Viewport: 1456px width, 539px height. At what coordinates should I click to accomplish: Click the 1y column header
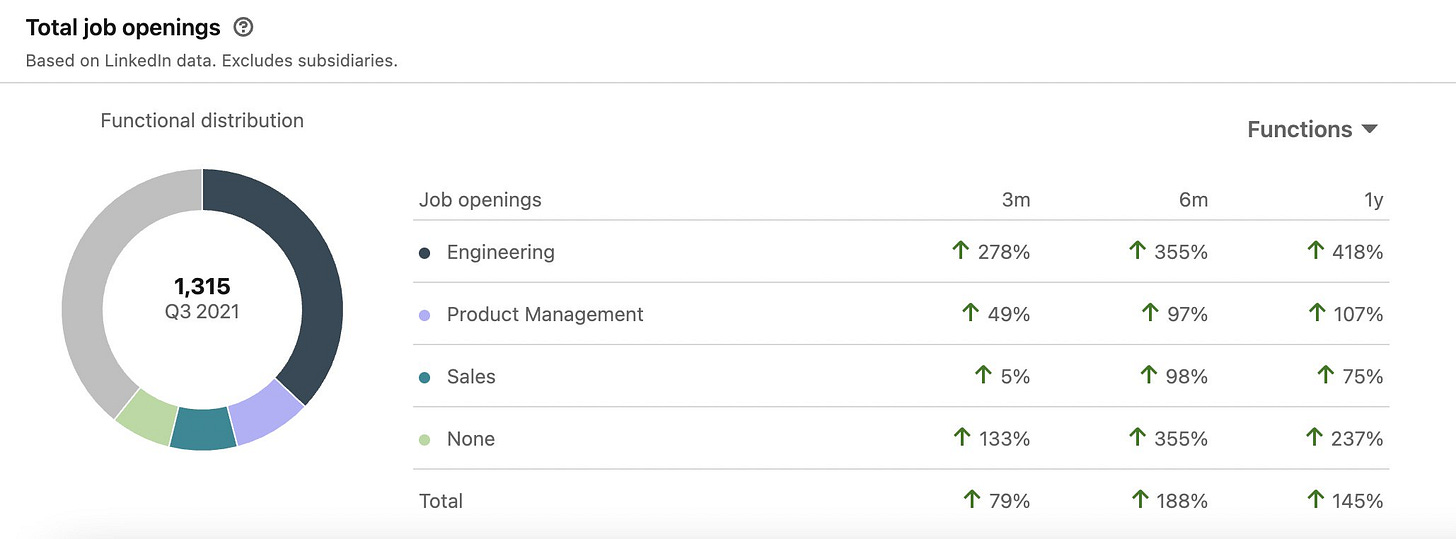click(x=1374, y=200)
